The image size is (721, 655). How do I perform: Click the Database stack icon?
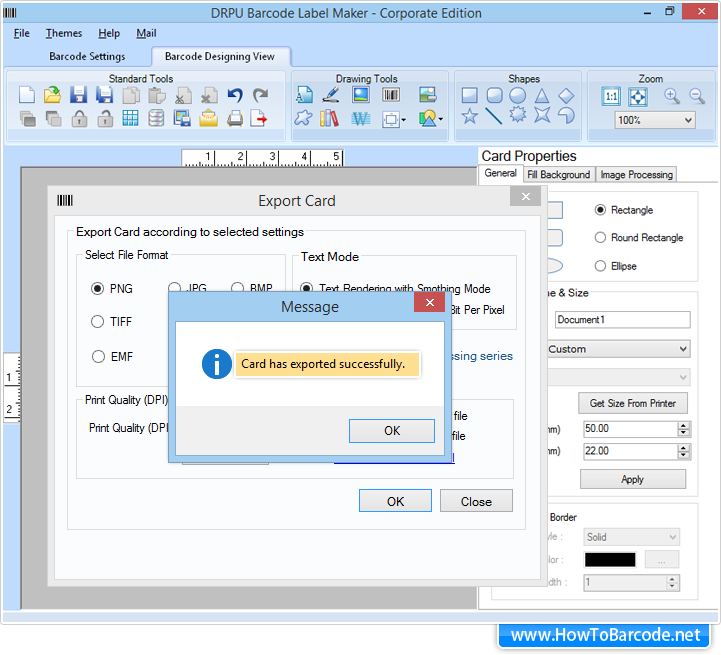point(156,119)
